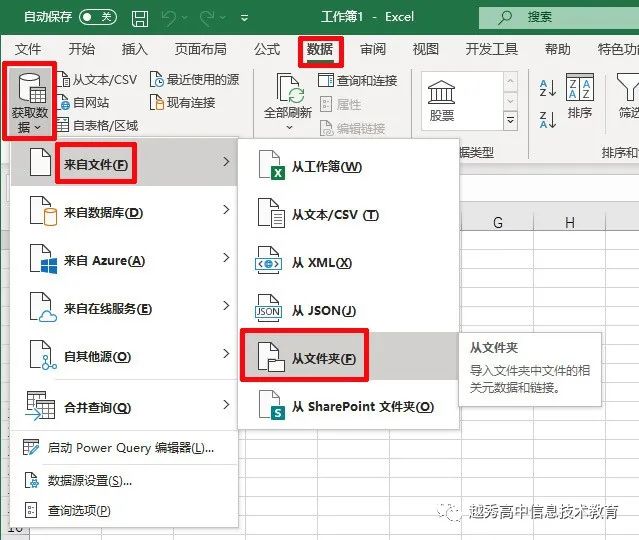Open the 帮助 tab
The width and height of the screenshot is (639, 540).
point(557,49)
